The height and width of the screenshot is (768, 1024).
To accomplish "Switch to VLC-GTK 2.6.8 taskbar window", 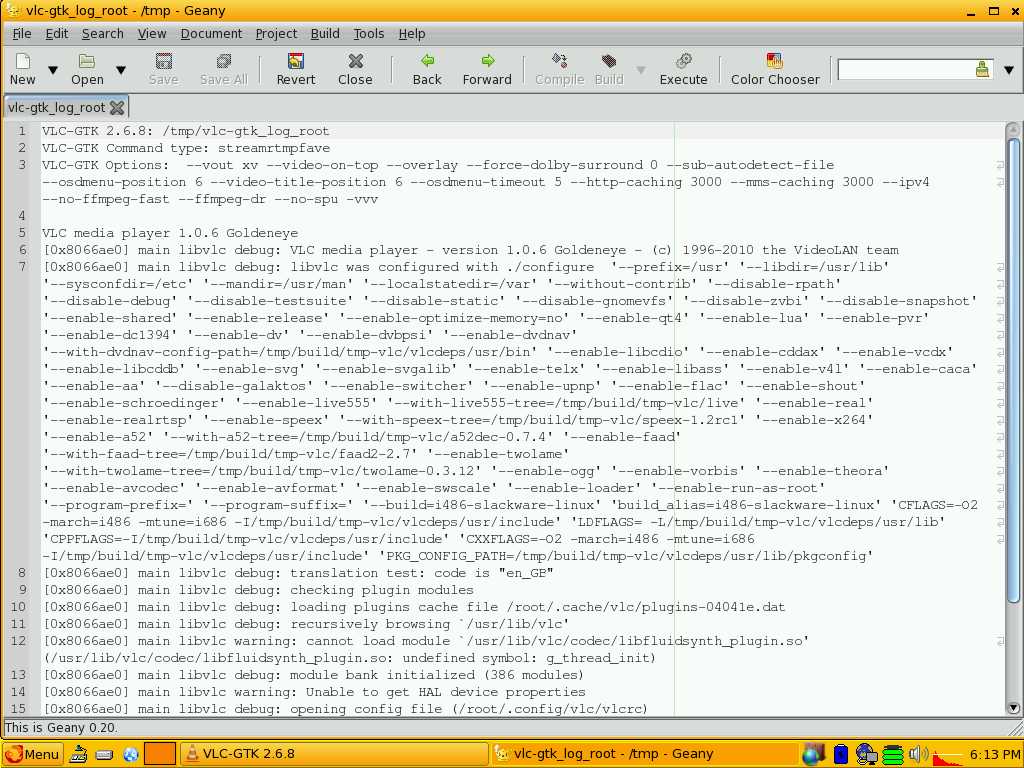I will pos(333,754).
